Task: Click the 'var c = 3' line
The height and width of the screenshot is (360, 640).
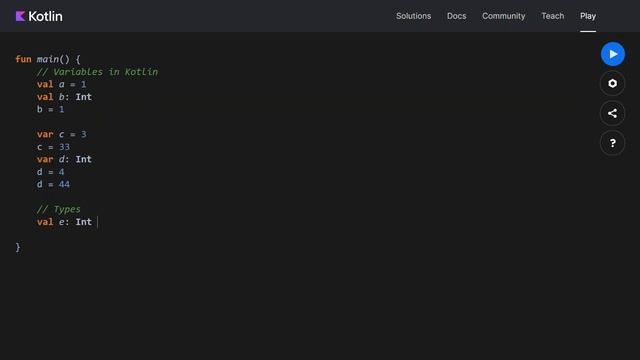Action: click(x=62, y=134)
